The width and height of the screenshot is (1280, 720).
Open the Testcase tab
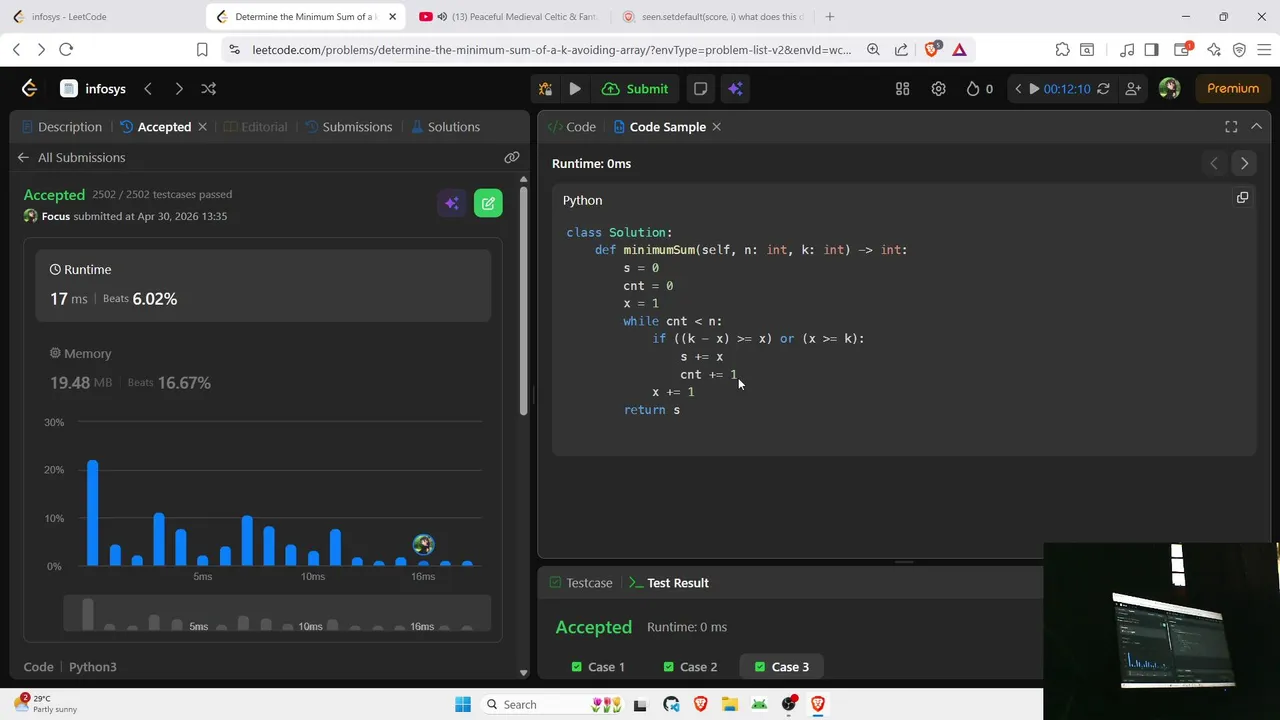tap(581, 583)
